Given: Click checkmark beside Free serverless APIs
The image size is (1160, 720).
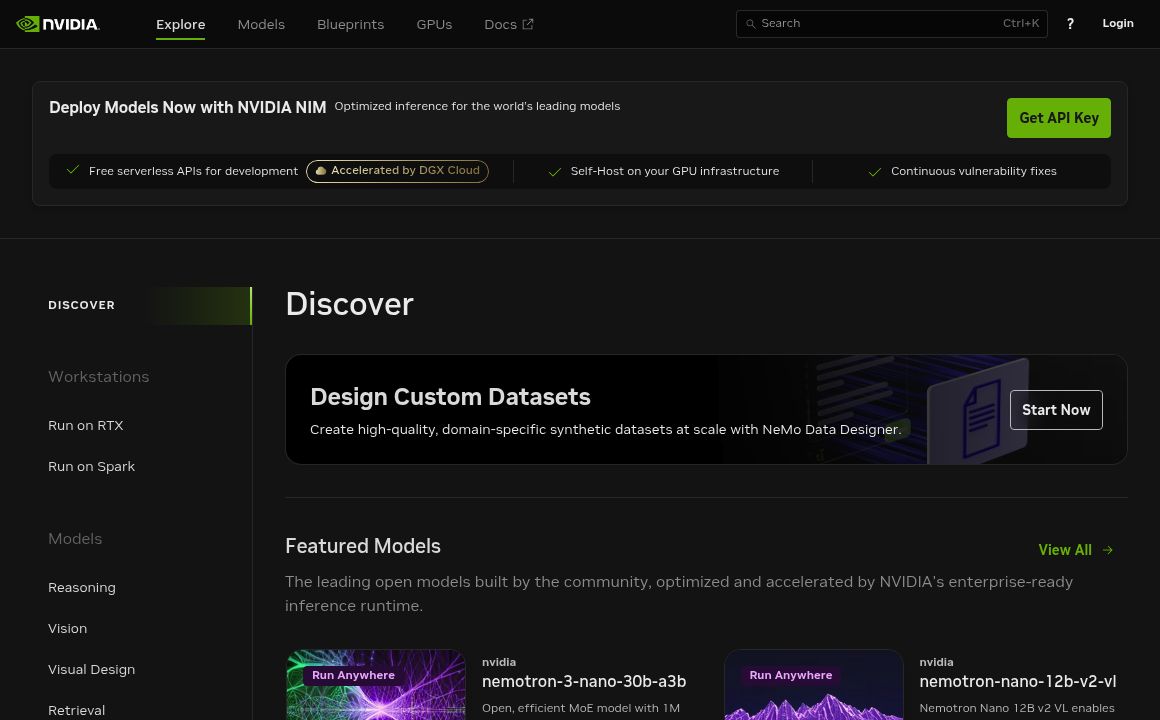Looking at the screenshot, I should pos(73,171).
